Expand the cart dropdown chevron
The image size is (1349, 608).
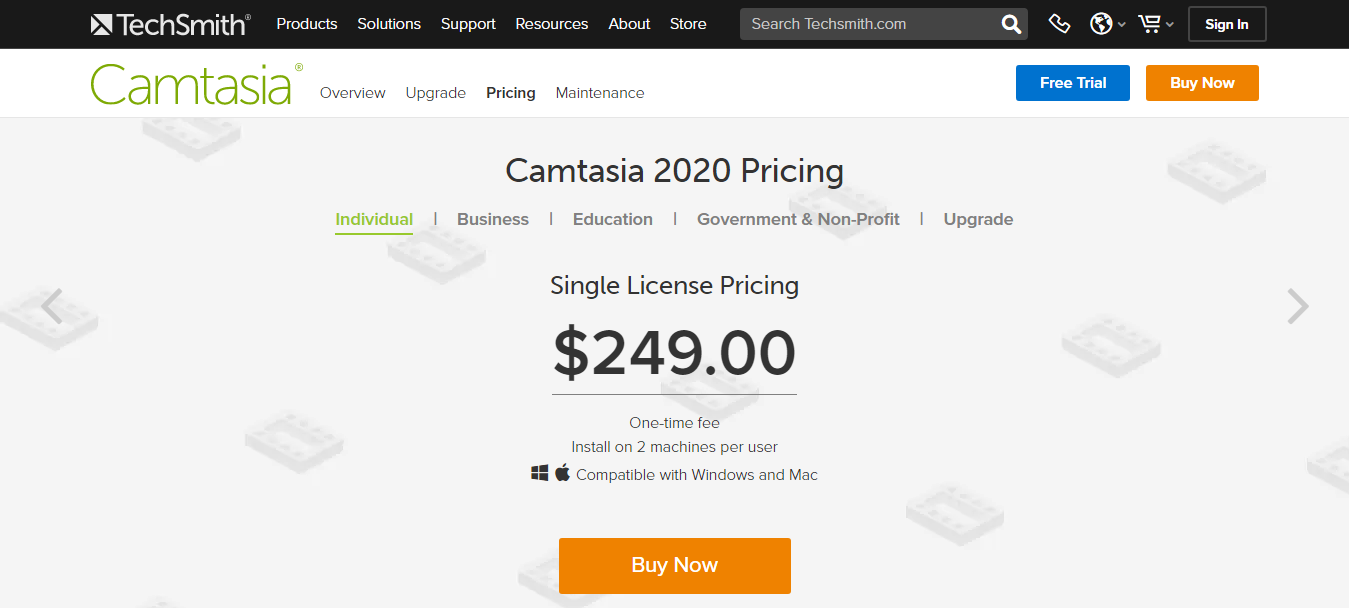1168,25
